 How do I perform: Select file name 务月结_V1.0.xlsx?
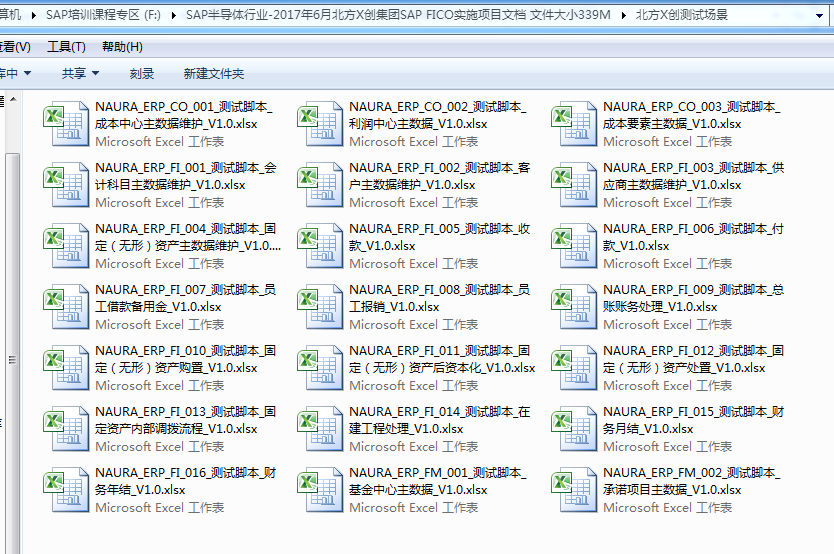tap(648, 429)
